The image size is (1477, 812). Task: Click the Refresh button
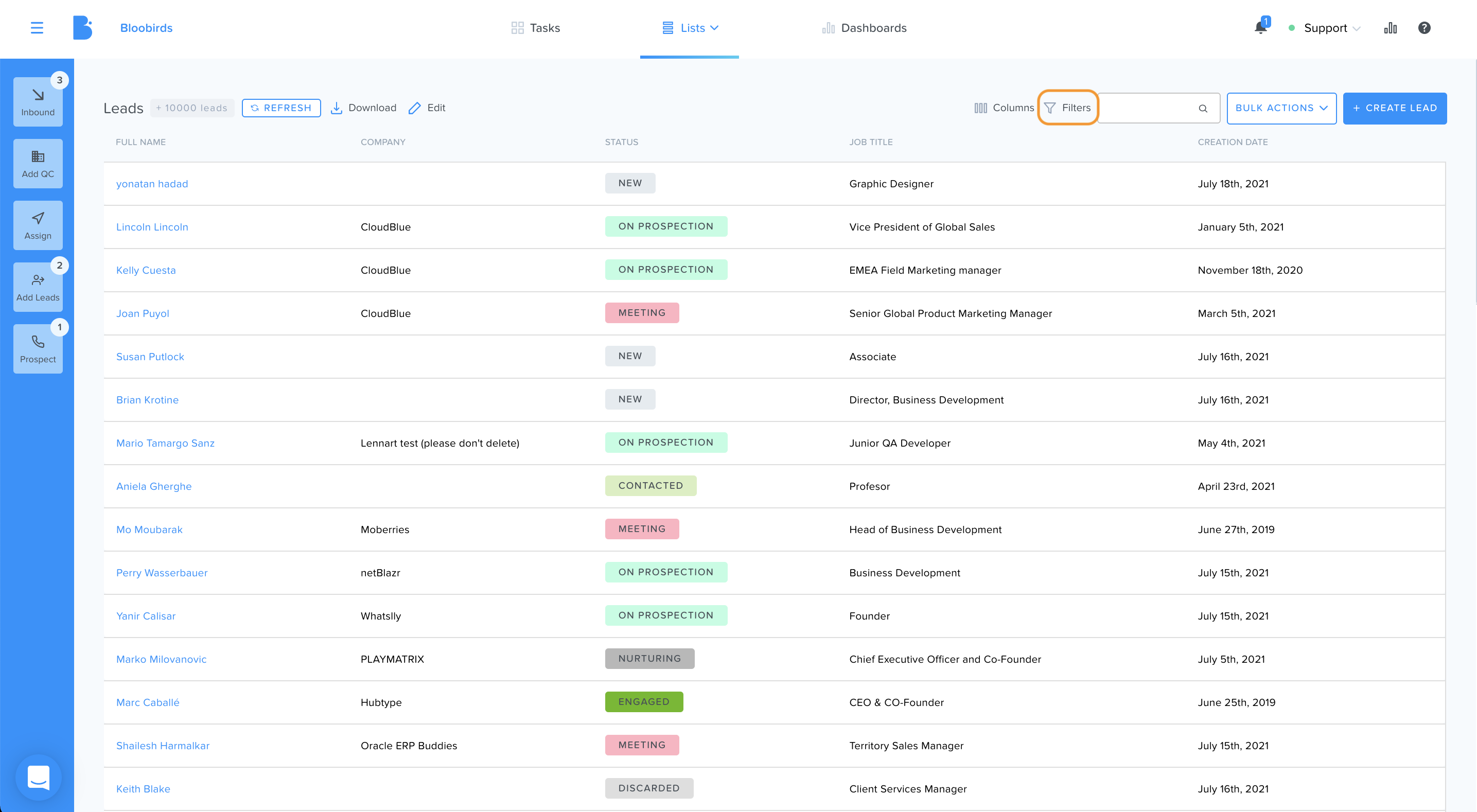click(x=281, y=108)
